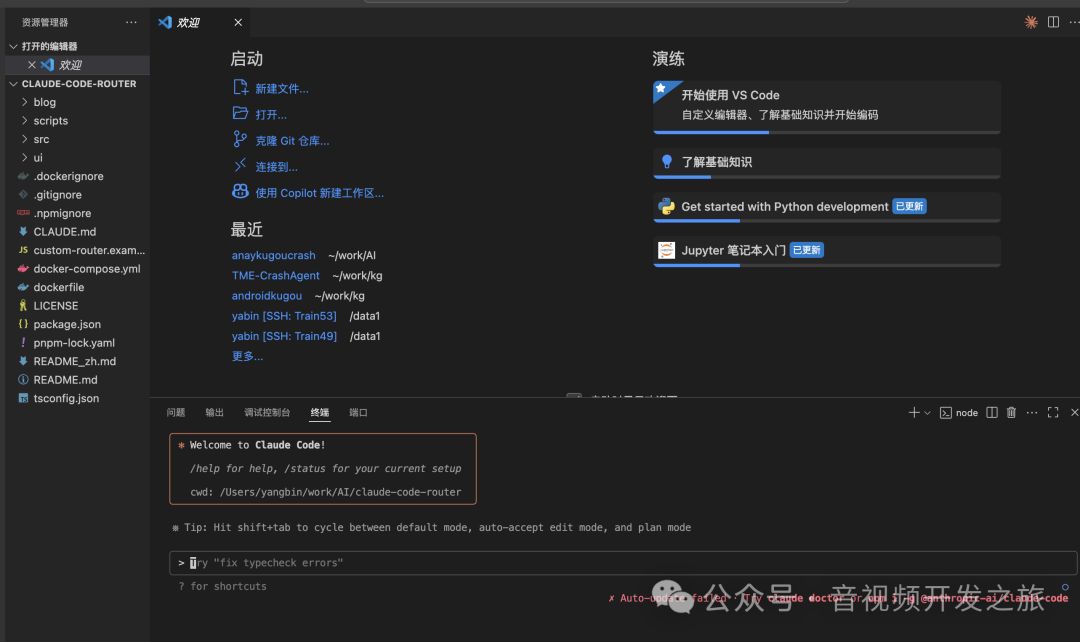This screenshot has height=642, width=1080.
Task: Open the Explorer panel more actions menu
Action: click(x=131, y=22)
